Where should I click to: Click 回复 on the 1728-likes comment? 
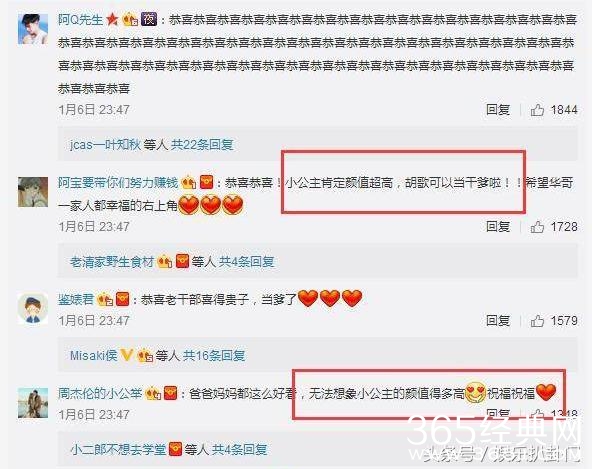click(x=498, y=227)
